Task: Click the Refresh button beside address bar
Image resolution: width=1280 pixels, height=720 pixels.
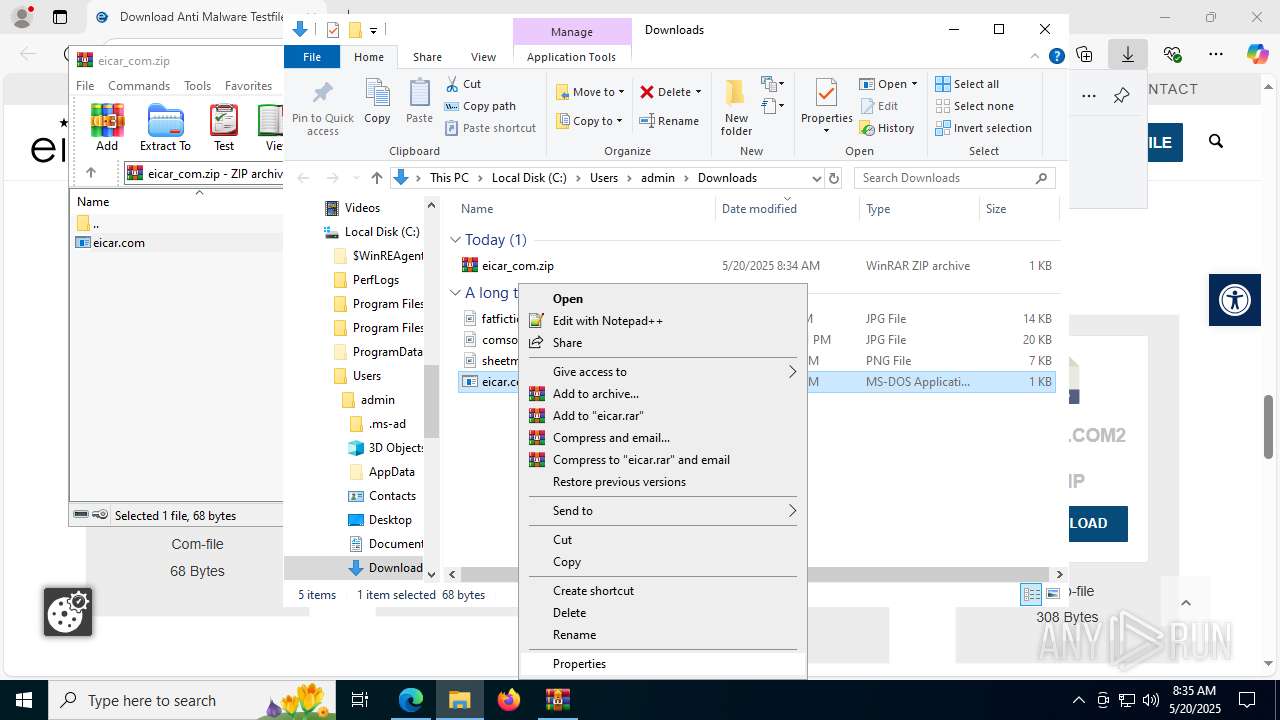Action: [x=835, y=178]
